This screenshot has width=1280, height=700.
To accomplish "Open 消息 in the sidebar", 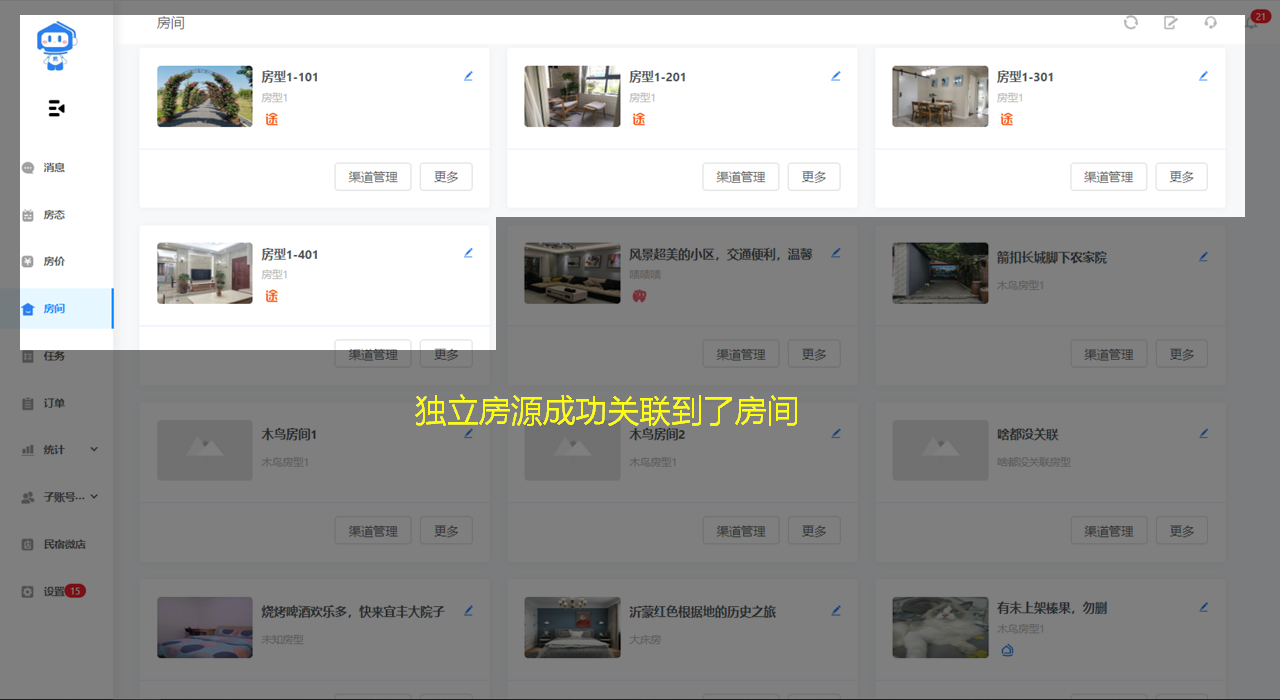I will tap(56, 168).
